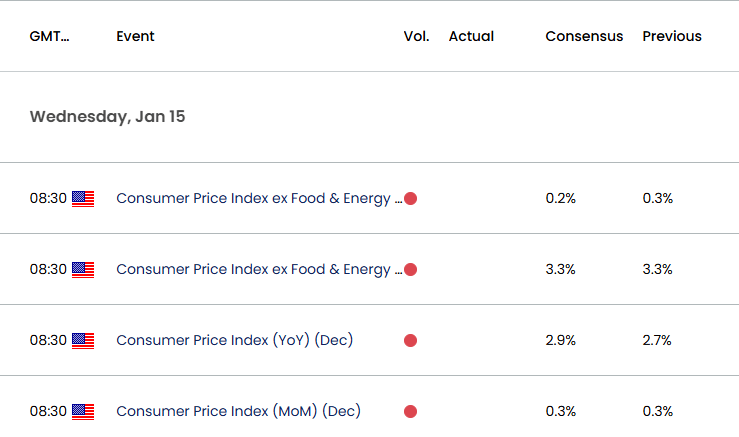Click US flag next to CPI (MoM) event
The image size is (739, 437).
point(83,412)
